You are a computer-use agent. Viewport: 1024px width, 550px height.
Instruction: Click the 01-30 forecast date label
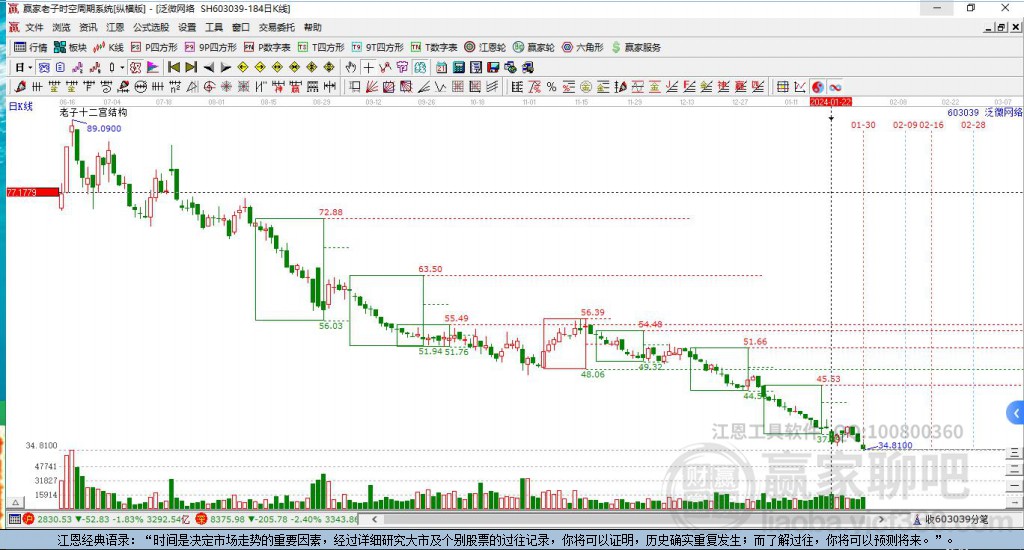click(863, 125)
